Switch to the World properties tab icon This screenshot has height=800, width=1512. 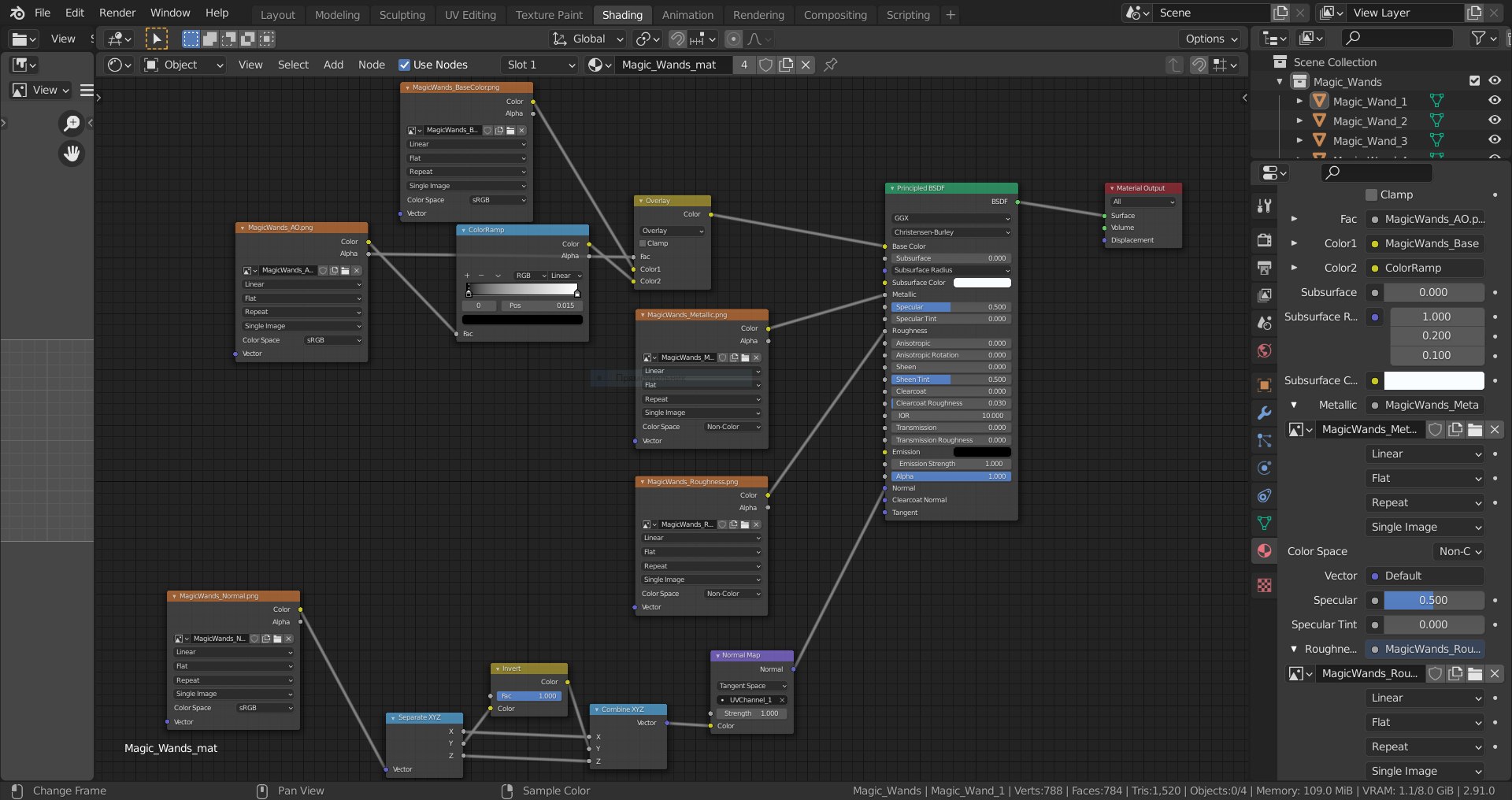(x=1264, y=350)
